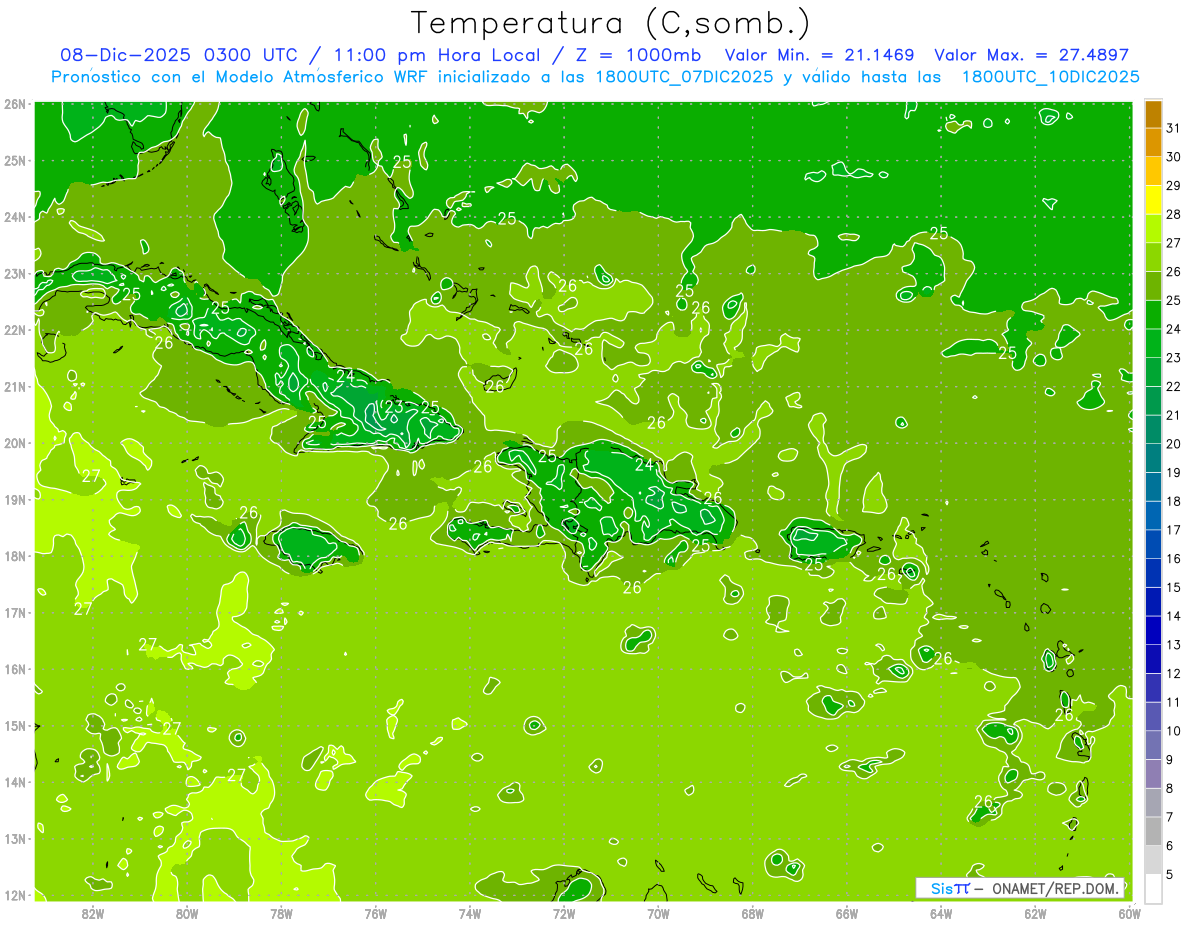The width and height of the screenshot is (1200, 927).
Task: Click the white legend band below 5
Action: (1153, 888)
